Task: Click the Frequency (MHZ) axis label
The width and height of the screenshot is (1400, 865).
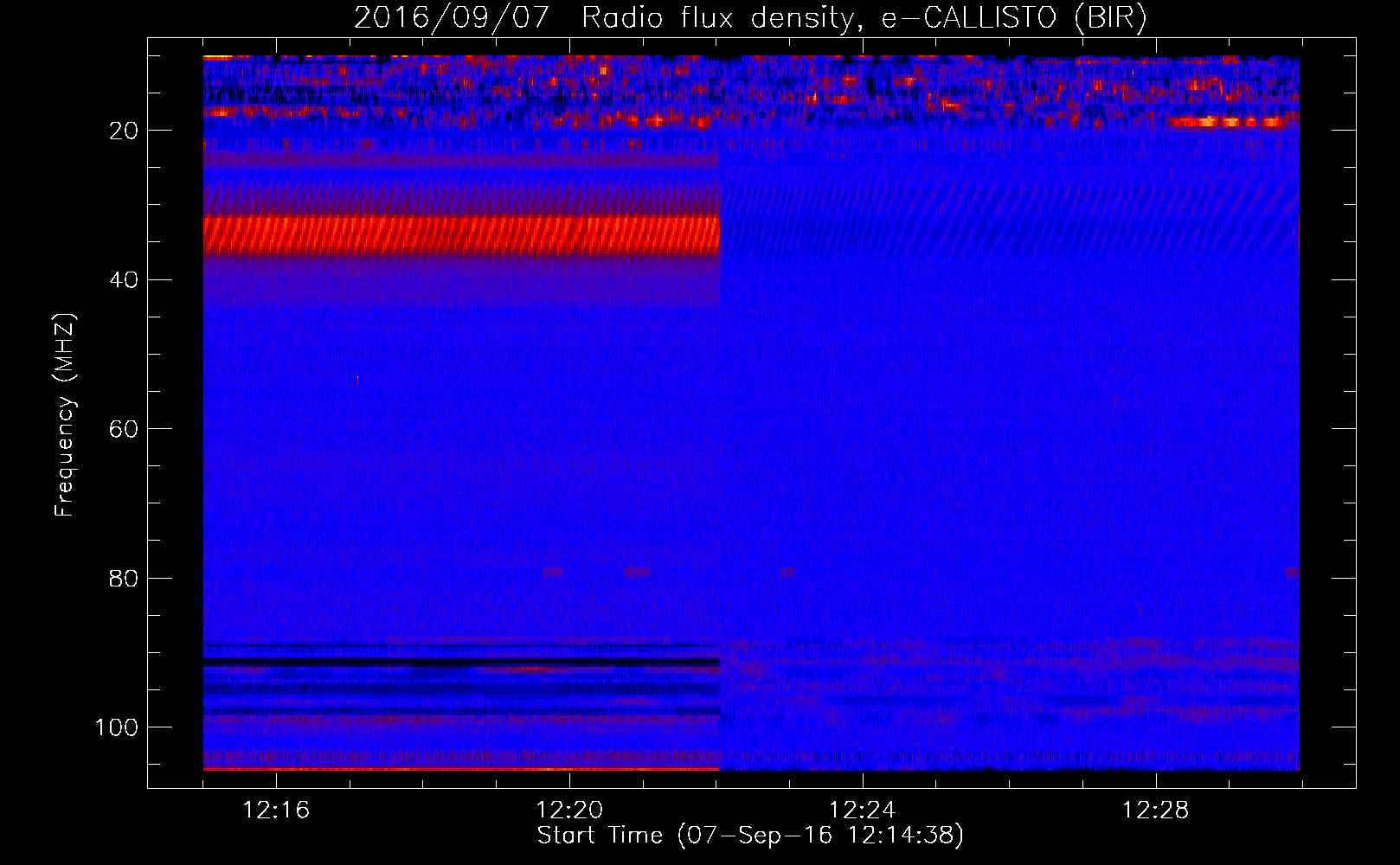Action: [x=65, y=415]
